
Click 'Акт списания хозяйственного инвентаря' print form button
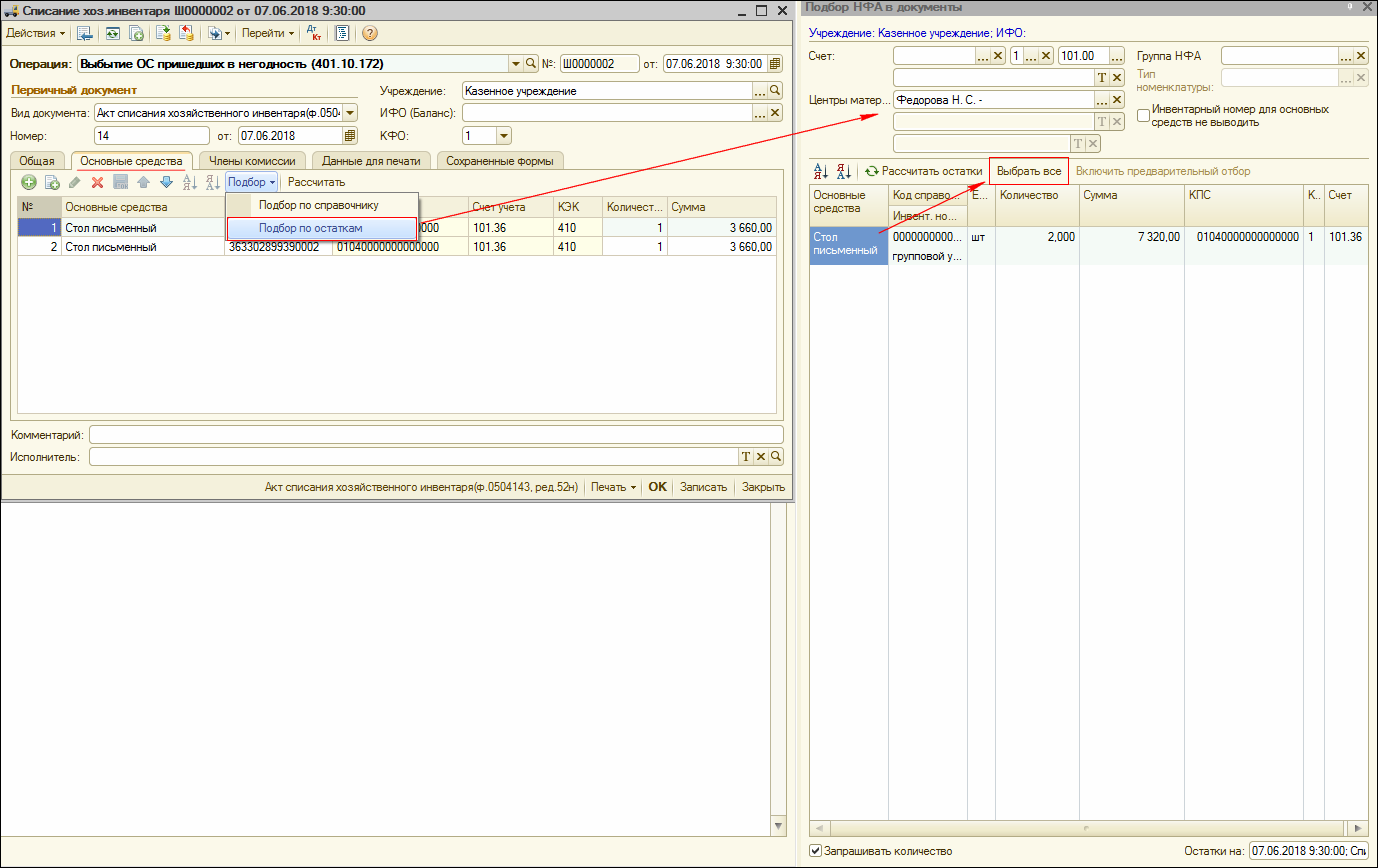[422, 487]
